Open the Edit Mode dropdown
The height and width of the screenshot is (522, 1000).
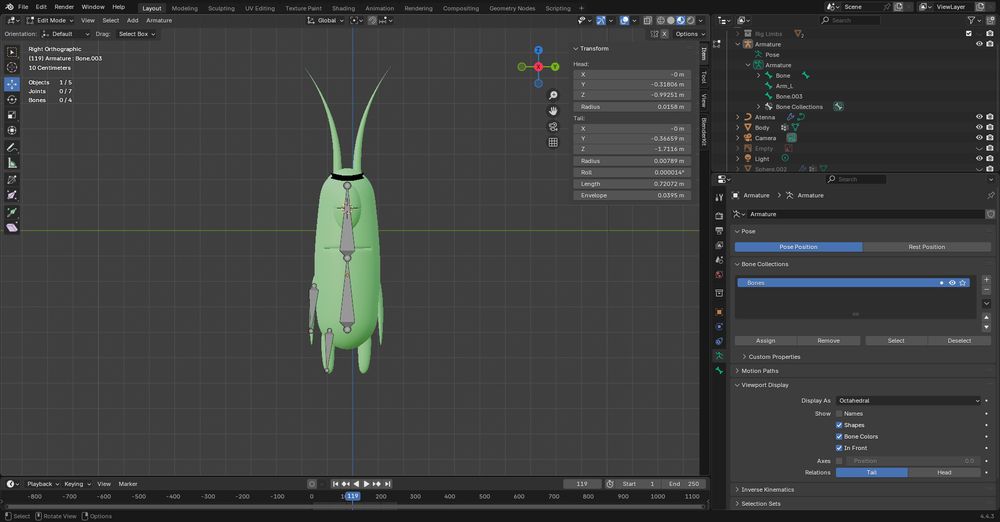click(x=50, y=20)
